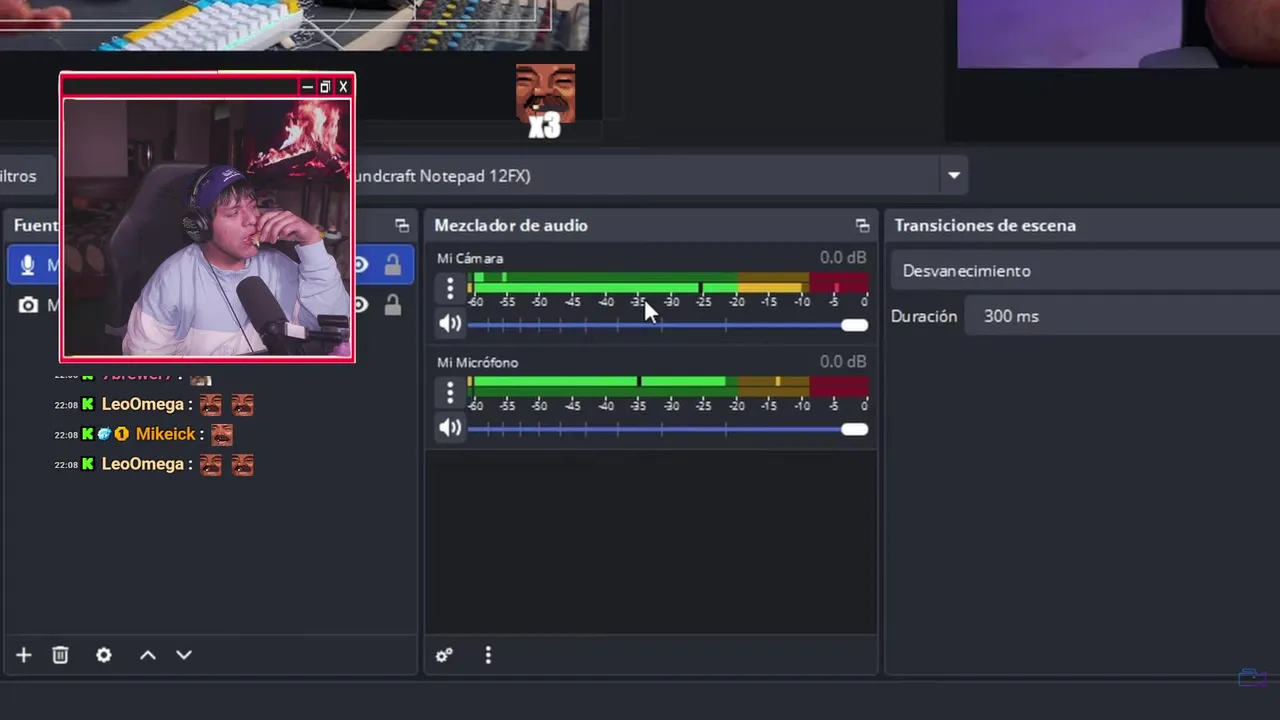Toggle visibility of the microphone source
The height and width of the screenshot is (720, 1280).
coord(360,265)
